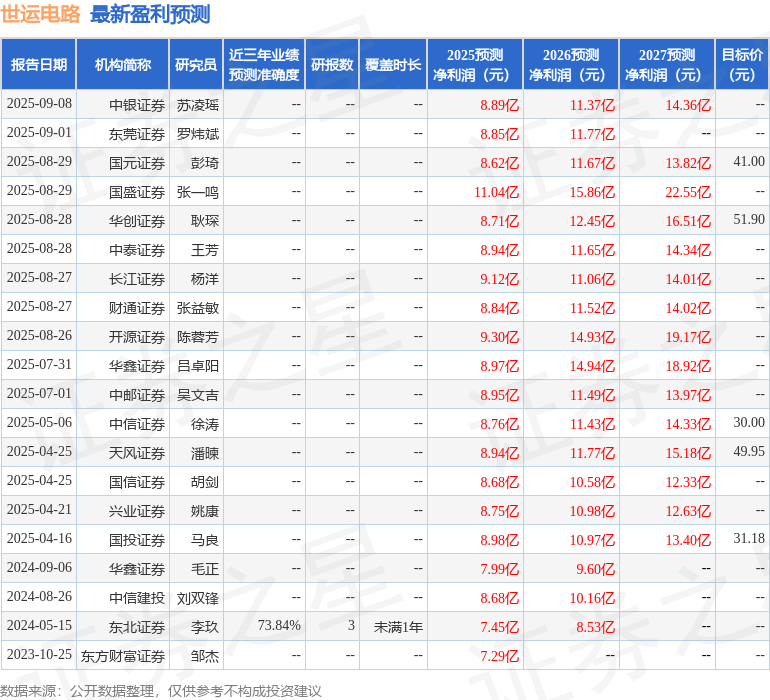Click target price 31.18
Image resolution: width=770 pixels, height=700 pixels.
tap(749, 538)
